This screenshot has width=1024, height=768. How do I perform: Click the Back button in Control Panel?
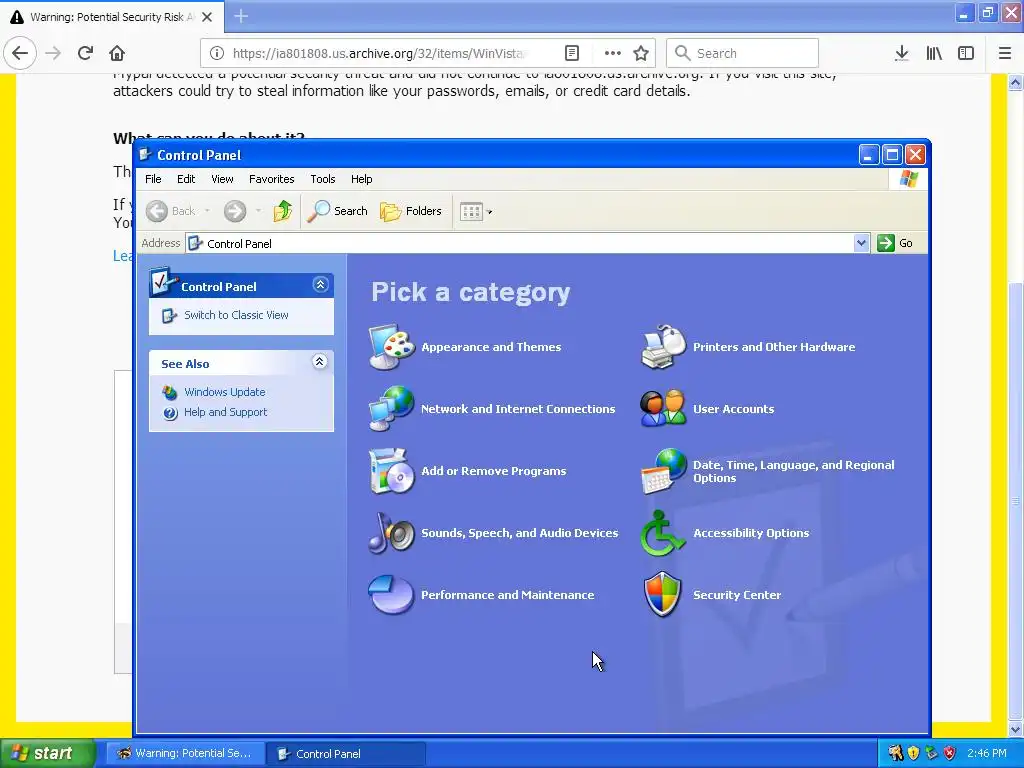171,211
